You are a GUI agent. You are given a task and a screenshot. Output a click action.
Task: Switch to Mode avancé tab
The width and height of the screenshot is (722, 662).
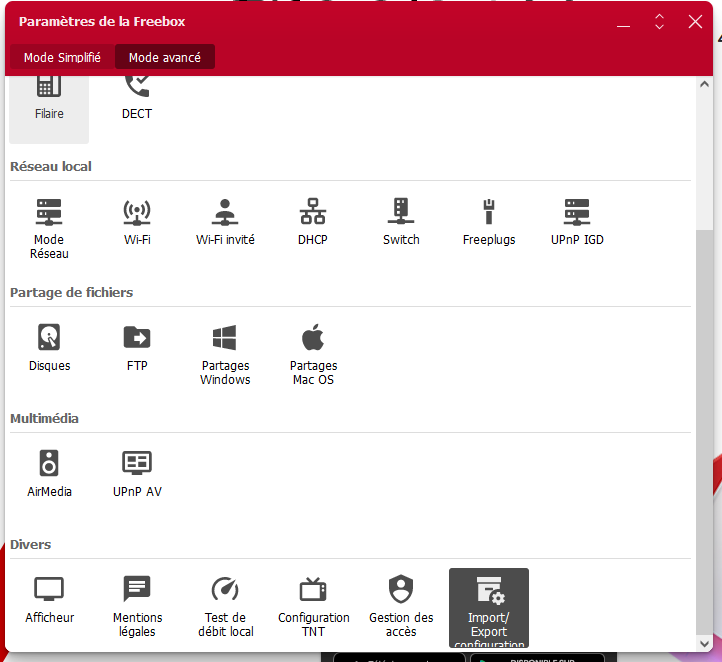click(x=165, y=57)
